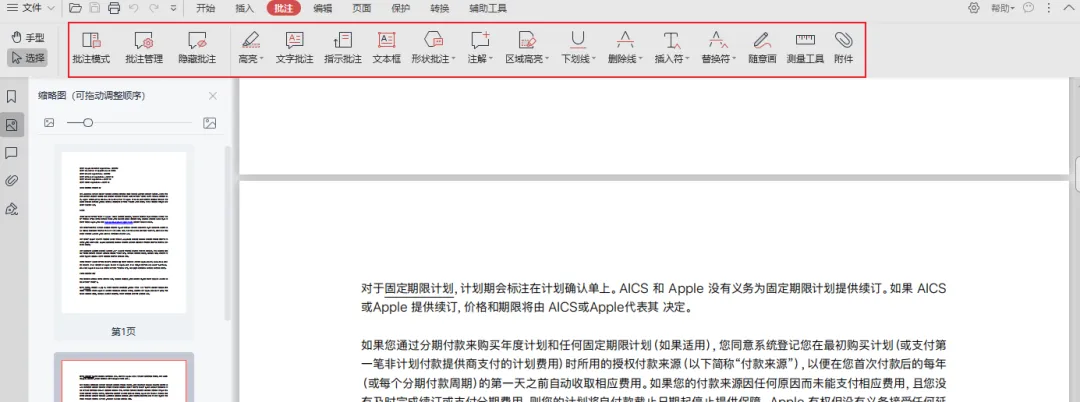Click the undo arrow
Screen dimensions: 1080x402
point(134,8)
